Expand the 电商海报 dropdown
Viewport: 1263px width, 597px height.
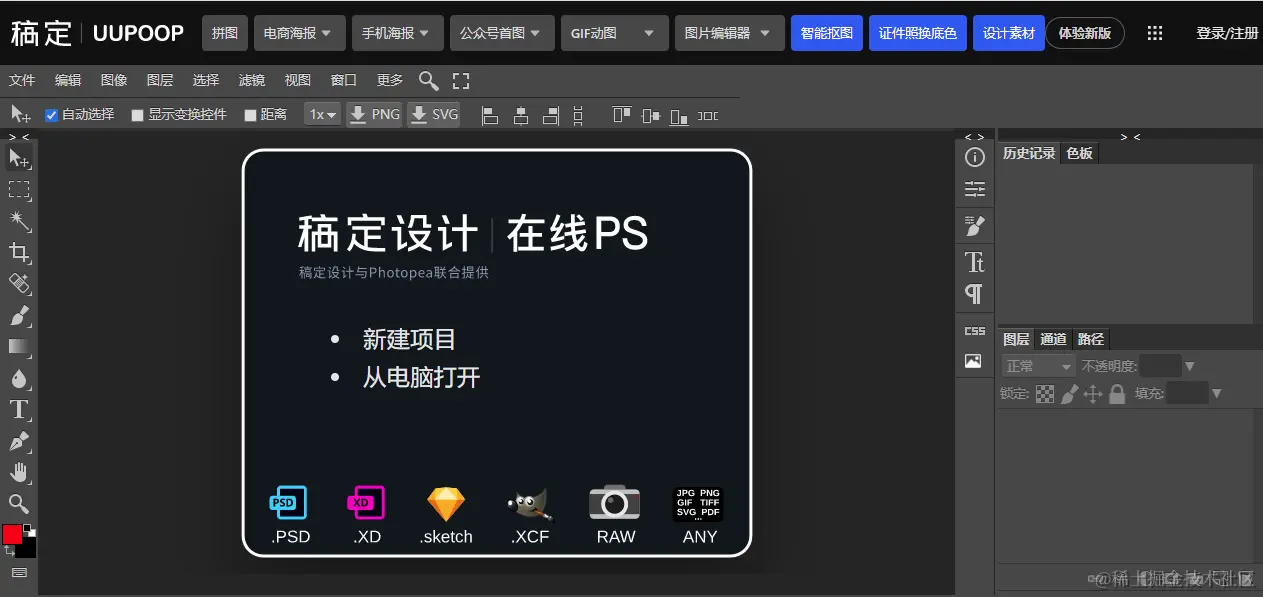tap(300, 33)
